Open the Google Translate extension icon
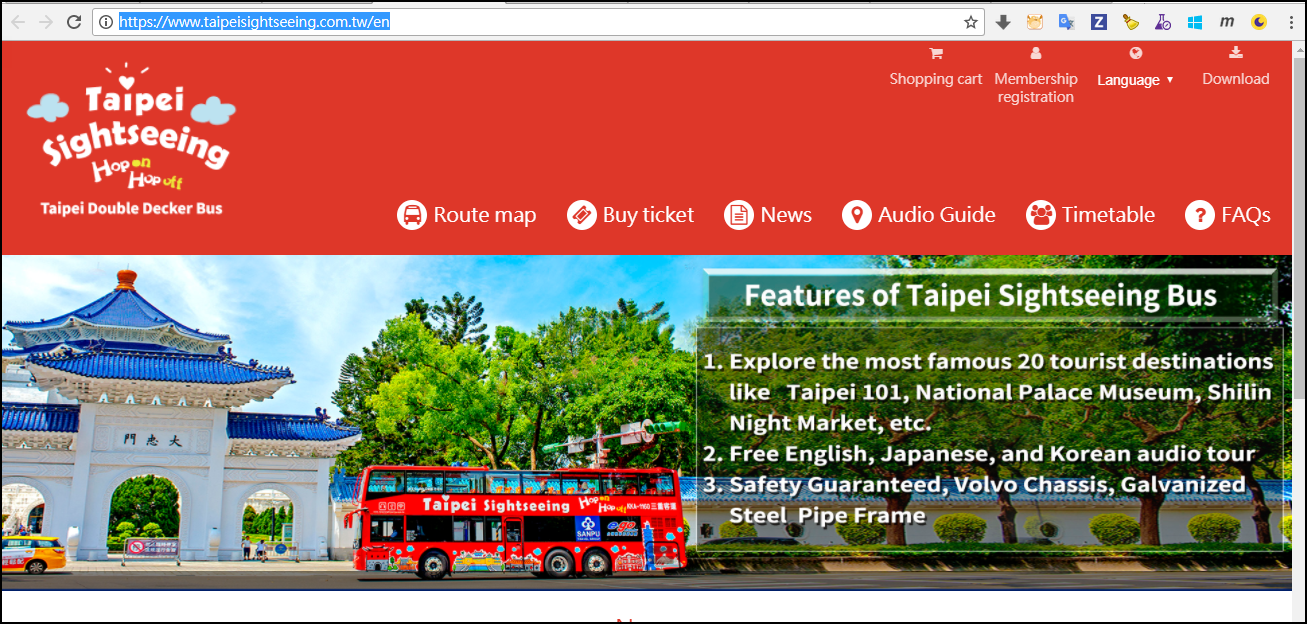 1066,22
